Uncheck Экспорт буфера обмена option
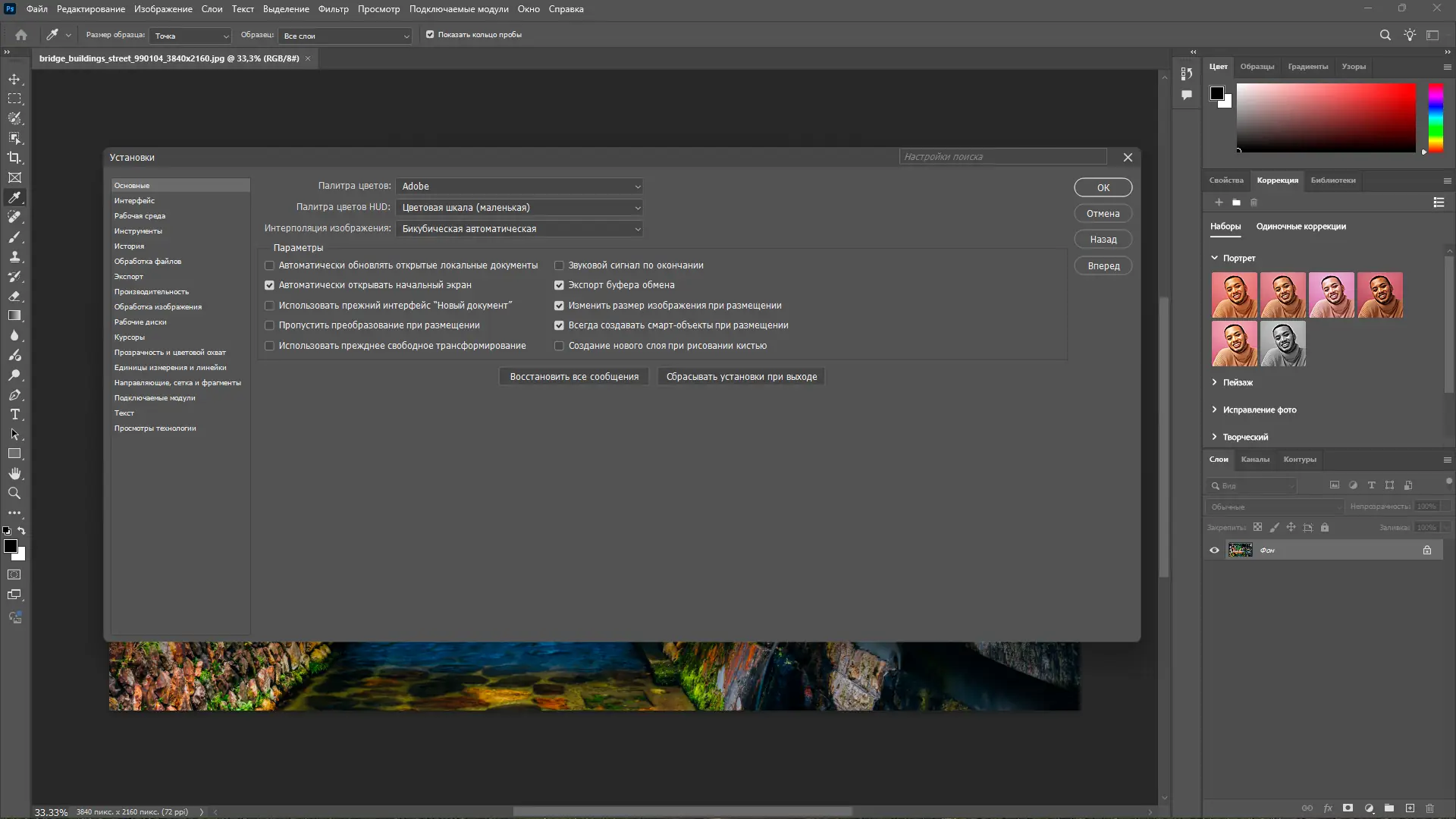Screen dimensions: 1456x819 (x=559, y=285)
